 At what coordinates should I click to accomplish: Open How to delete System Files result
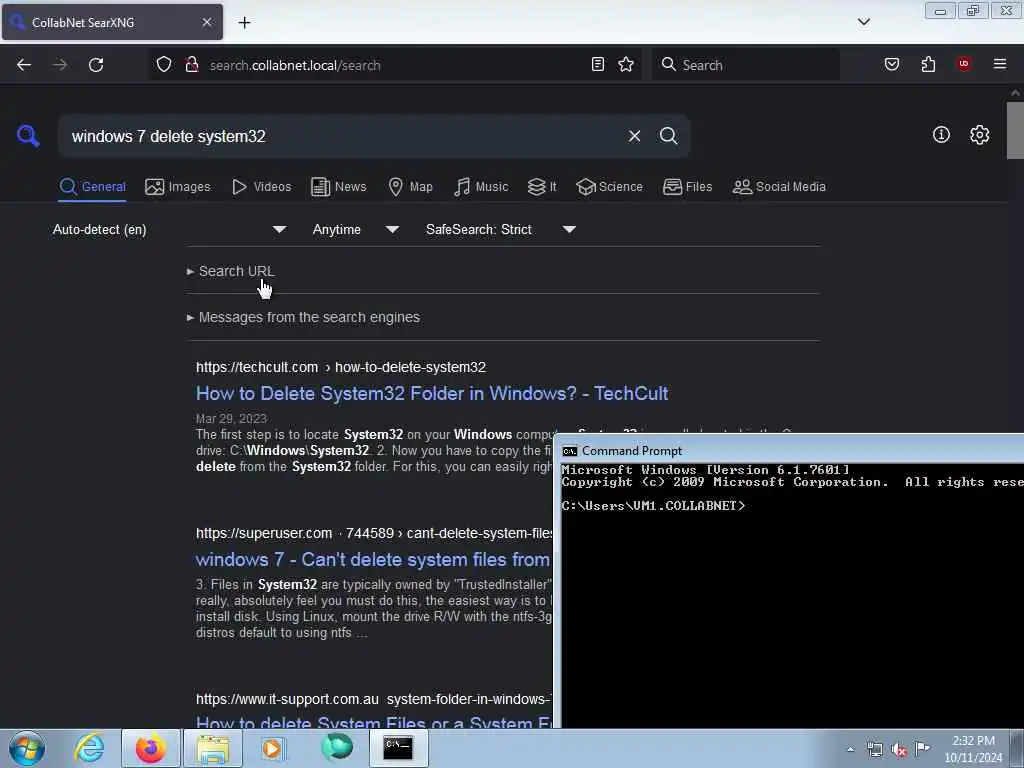click(374, 723)
